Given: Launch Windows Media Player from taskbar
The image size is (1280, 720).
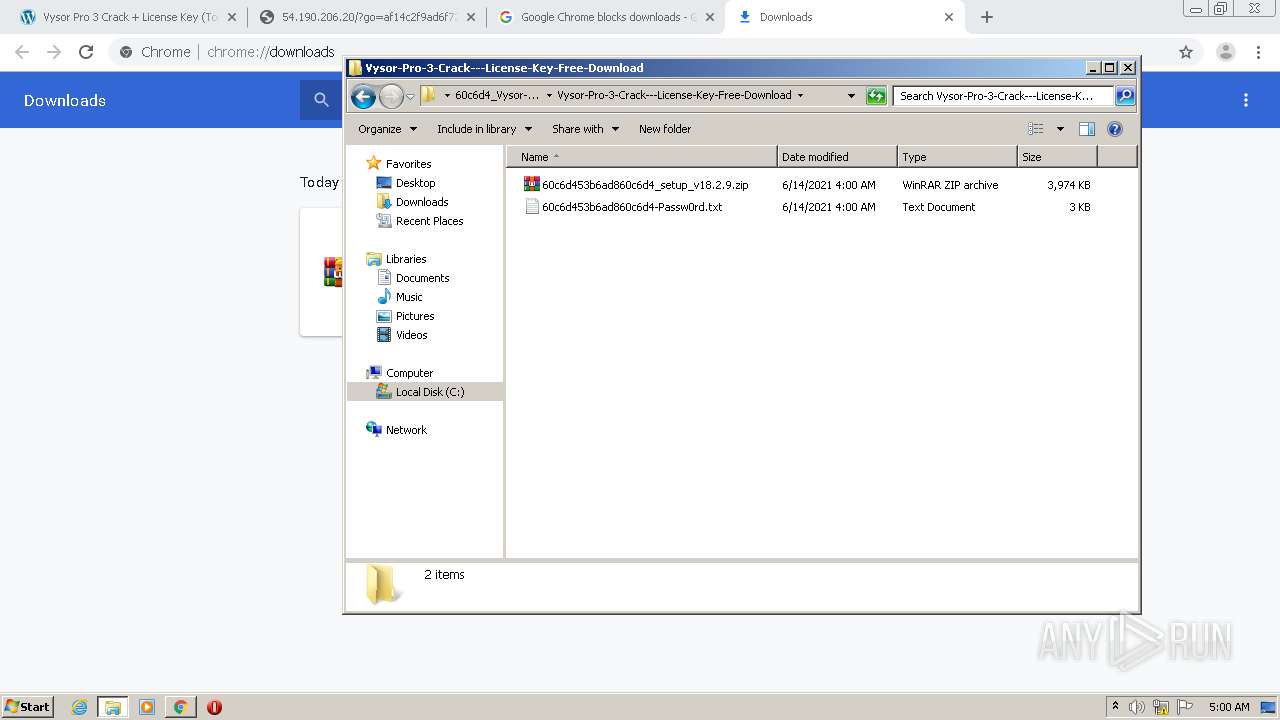Looking at the screenshot, I should [147, 707].
